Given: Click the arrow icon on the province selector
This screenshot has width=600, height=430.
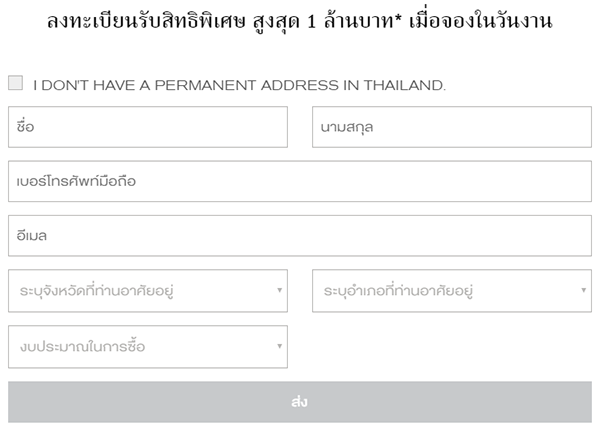Looking at the screenshot, I should tap(280, 291).
